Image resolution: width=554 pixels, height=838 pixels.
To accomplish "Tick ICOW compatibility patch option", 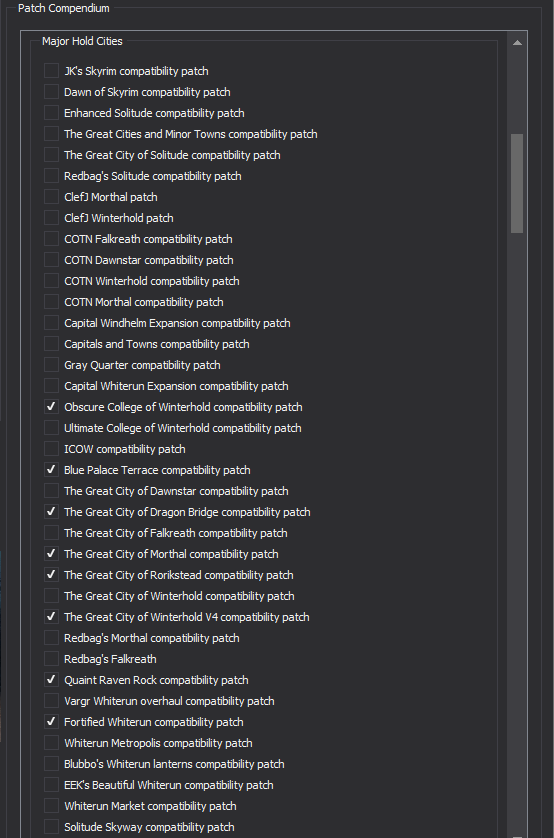I will [51, 449].
